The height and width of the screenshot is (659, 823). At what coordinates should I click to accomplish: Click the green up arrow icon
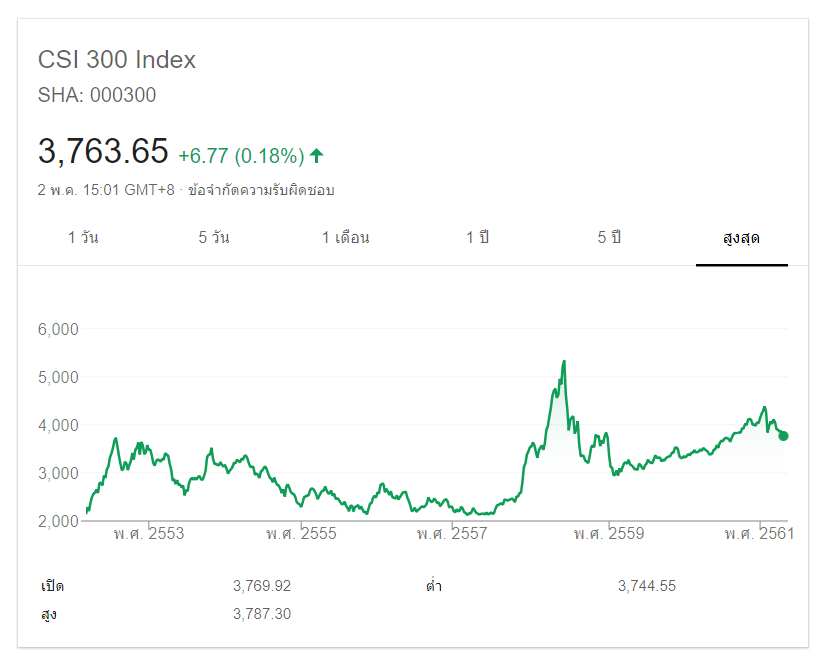click(317, 155)
